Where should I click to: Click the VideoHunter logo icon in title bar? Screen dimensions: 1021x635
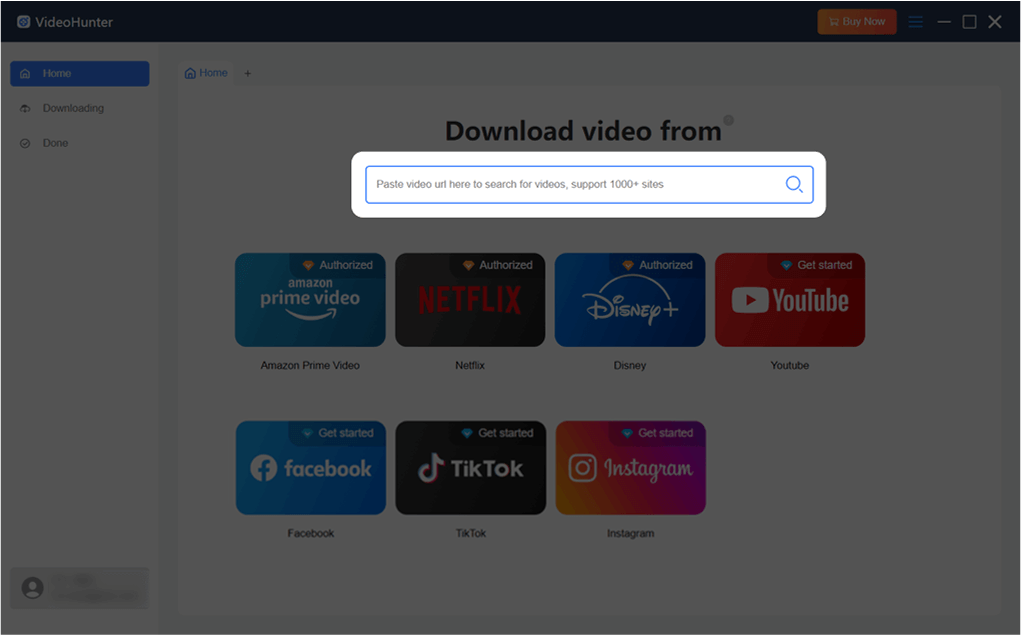(23, 22)
